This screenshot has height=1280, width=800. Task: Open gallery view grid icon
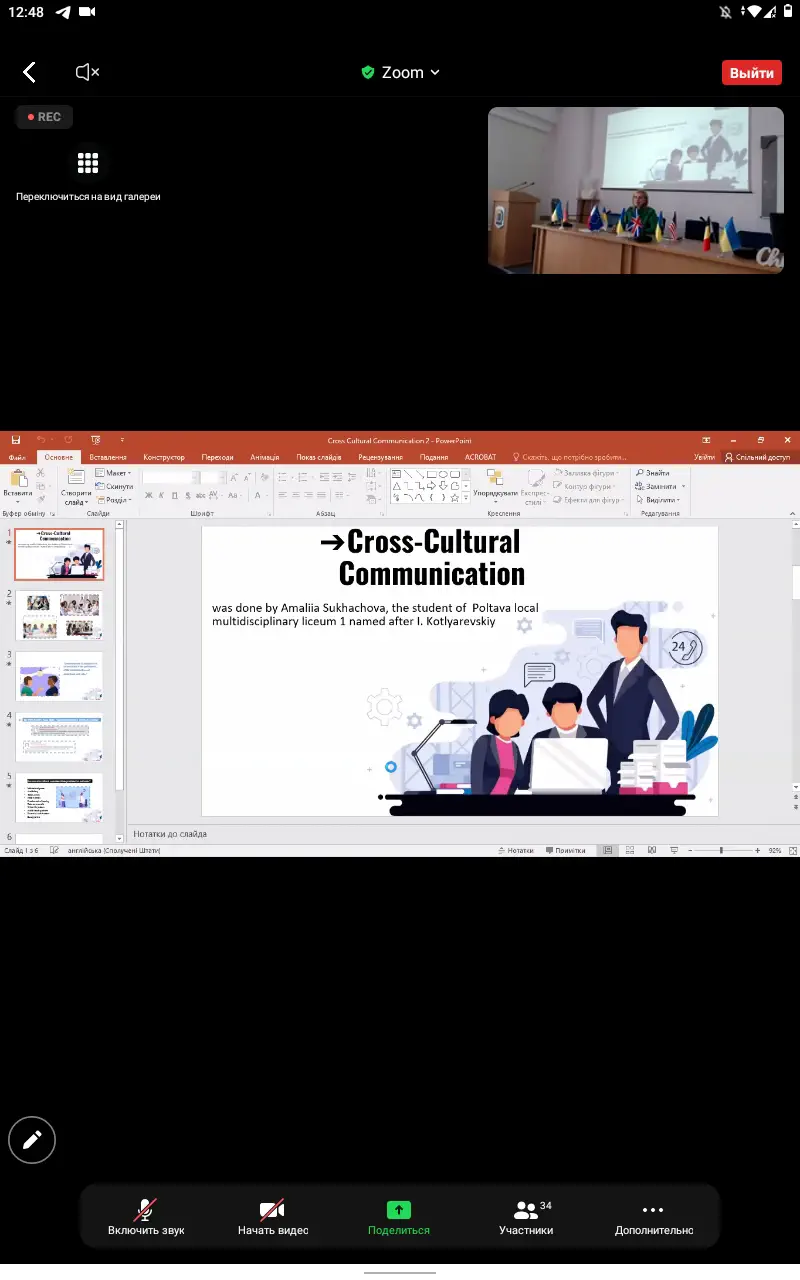(x=88, y=163)
